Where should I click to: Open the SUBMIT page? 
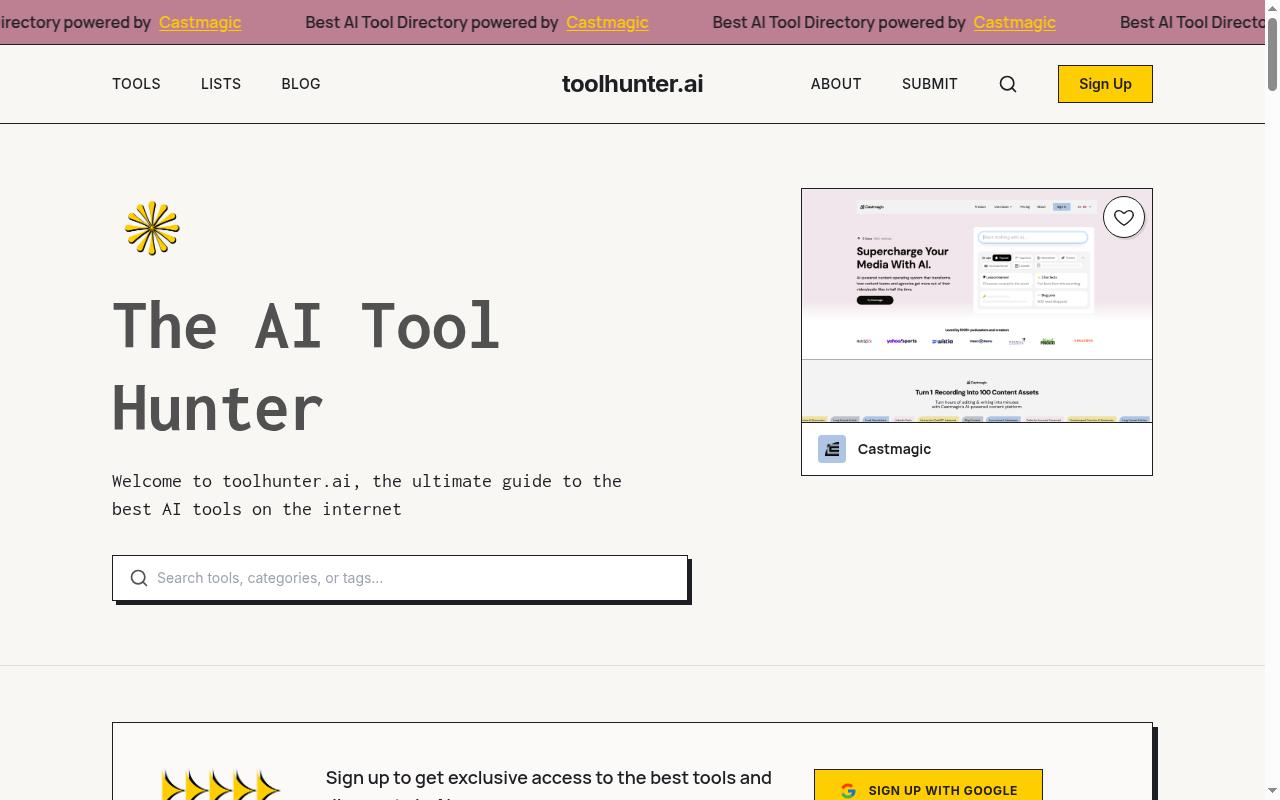coord(930,84)
